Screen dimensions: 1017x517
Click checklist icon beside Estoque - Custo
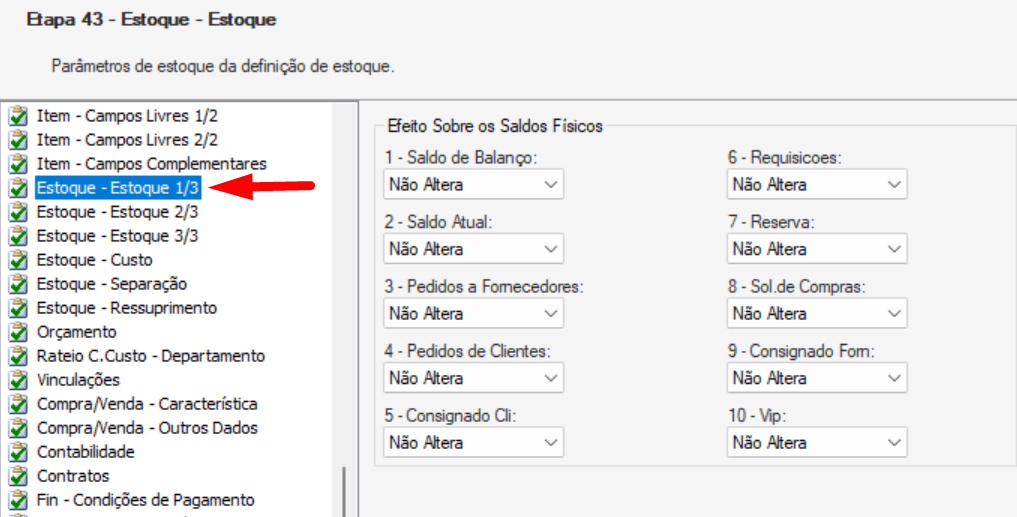(18, 260)
